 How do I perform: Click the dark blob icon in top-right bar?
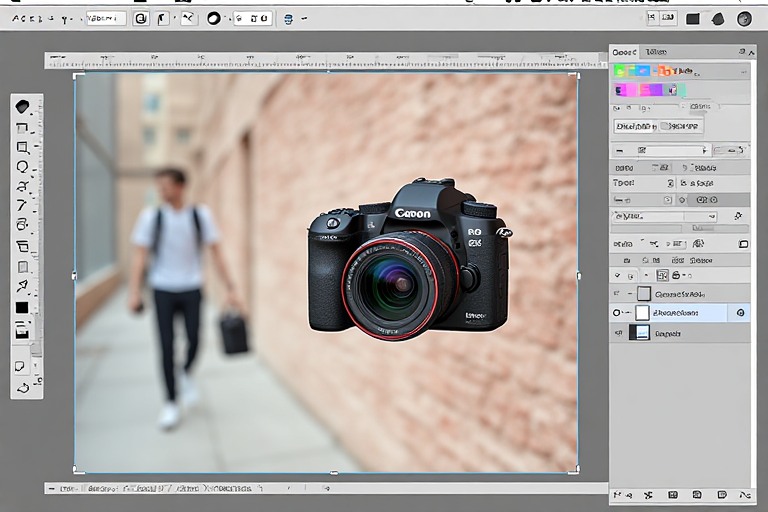pos(718,19)
